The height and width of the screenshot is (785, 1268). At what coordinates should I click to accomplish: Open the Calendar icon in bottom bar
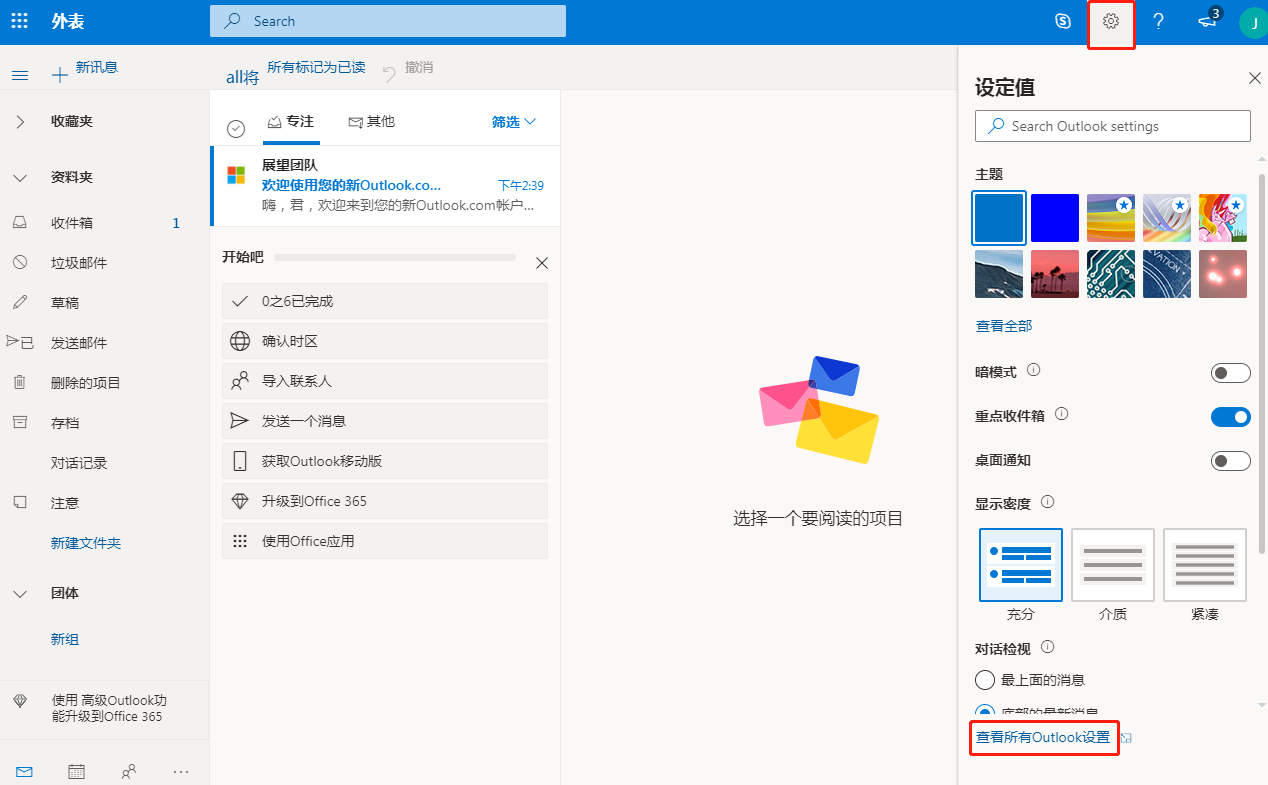[x=76, y=771]
